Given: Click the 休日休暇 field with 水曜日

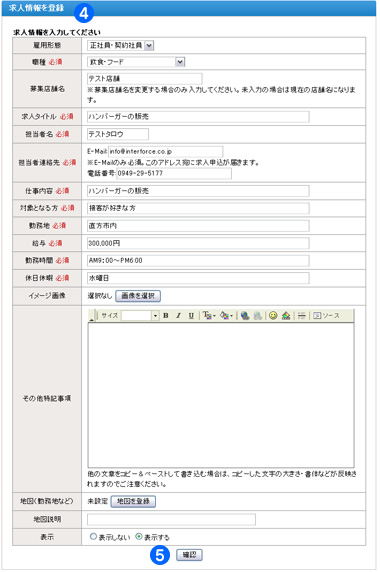Looking at the screenshot, I should click(198, 278).
